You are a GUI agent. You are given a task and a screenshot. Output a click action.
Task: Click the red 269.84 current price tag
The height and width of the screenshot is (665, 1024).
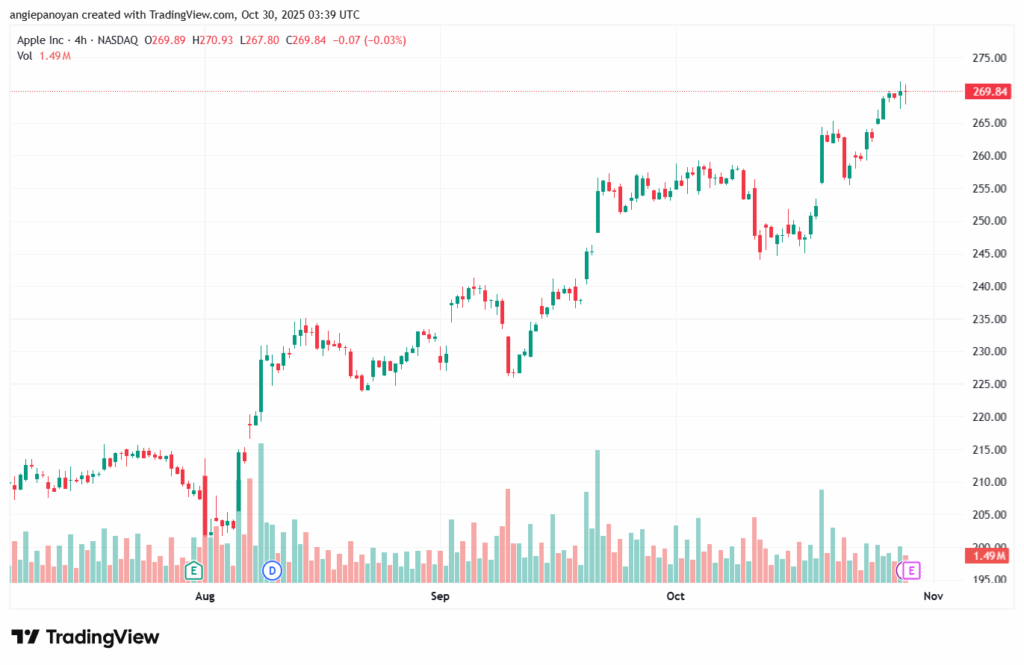point(988,92)
